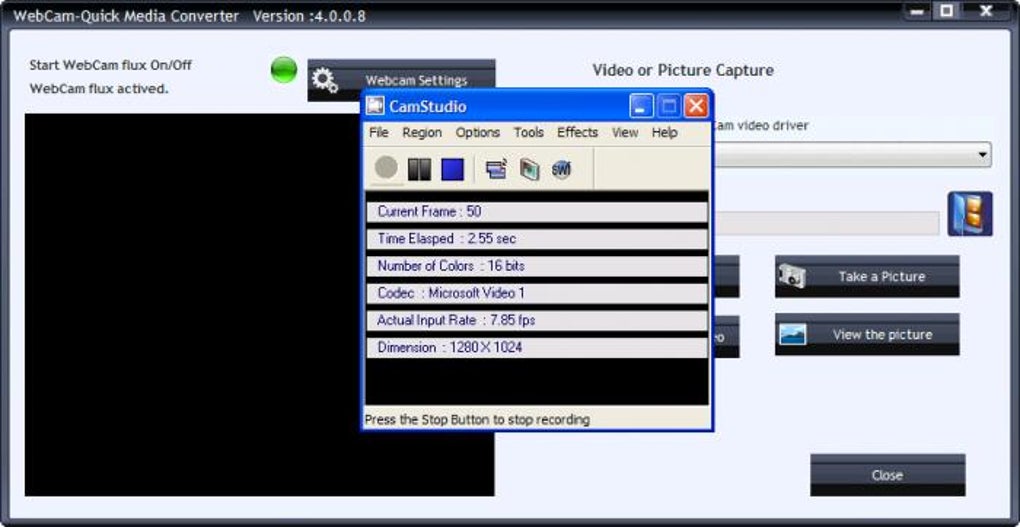Click 'Start WebCam flux On/Off' label
The image size is (1020, 527).
pos(111,65)
